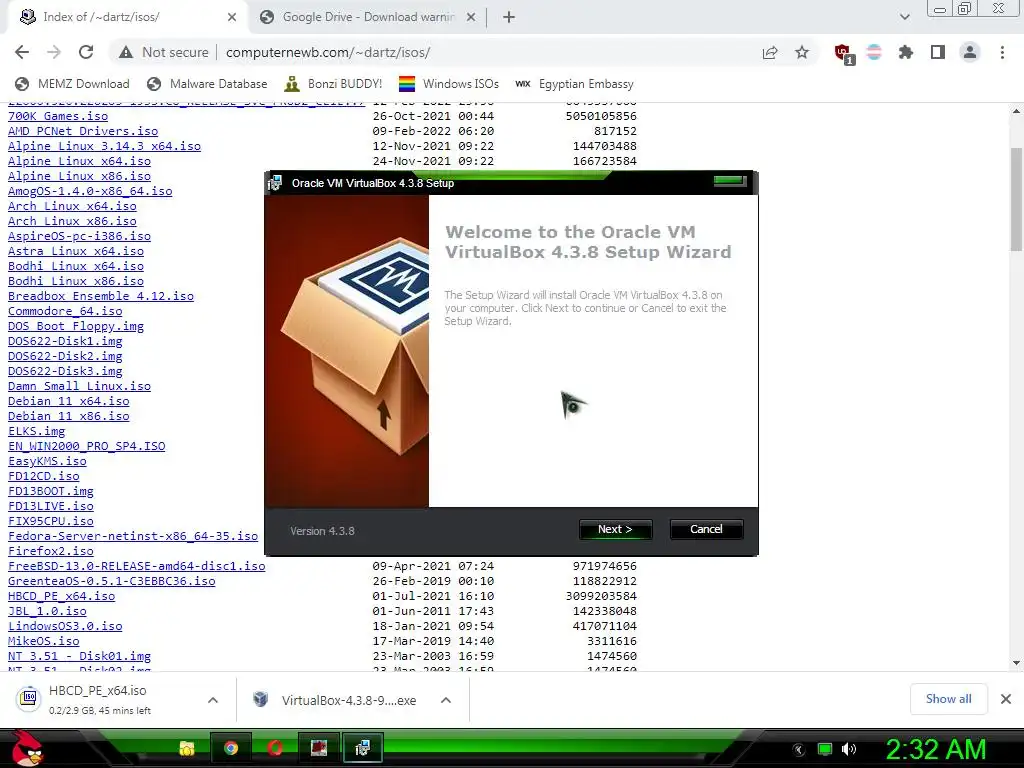1024x768 pixels.
Task: Open the Opera taskbar icon
Action: 275,748
